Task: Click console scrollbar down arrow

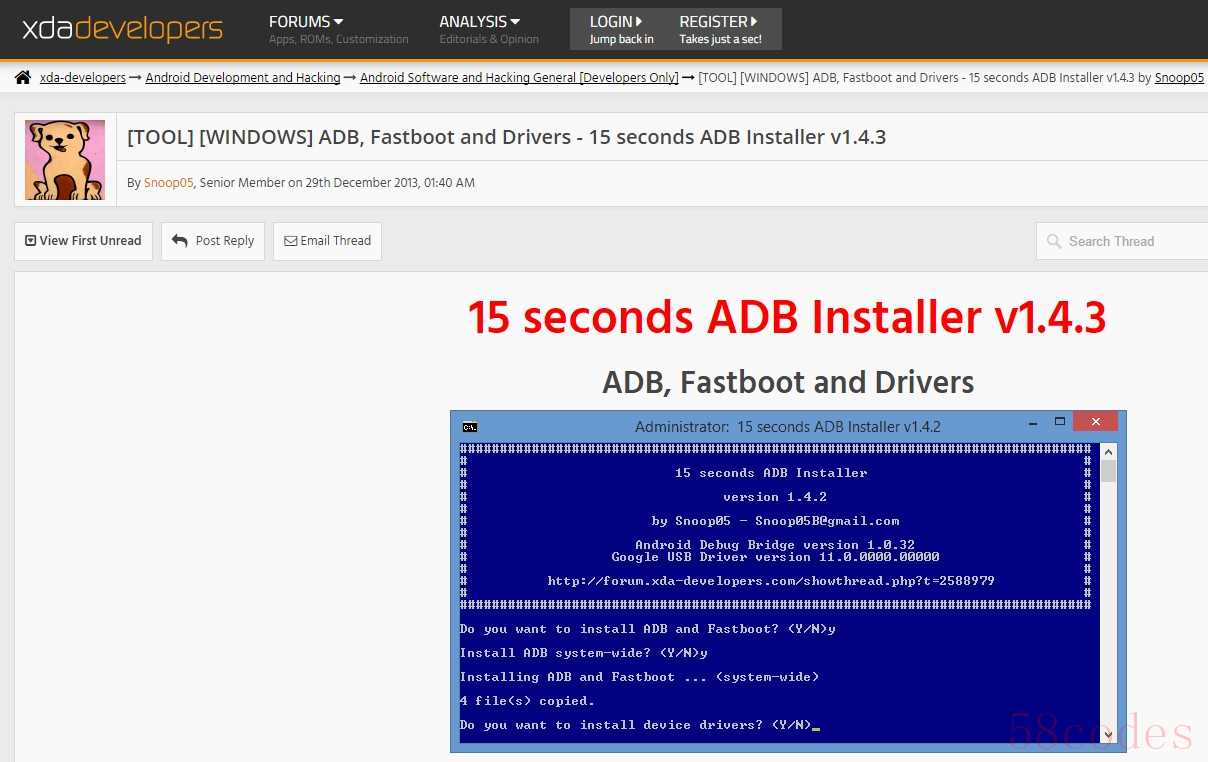Action: point(1108,735)
